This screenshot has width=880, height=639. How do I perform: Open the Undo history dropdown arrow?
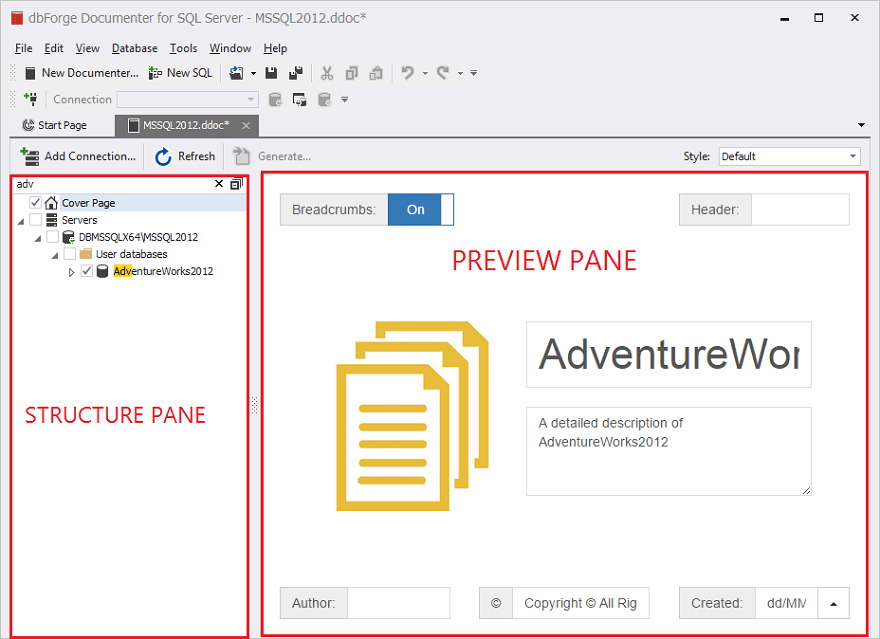pos(425,73)
